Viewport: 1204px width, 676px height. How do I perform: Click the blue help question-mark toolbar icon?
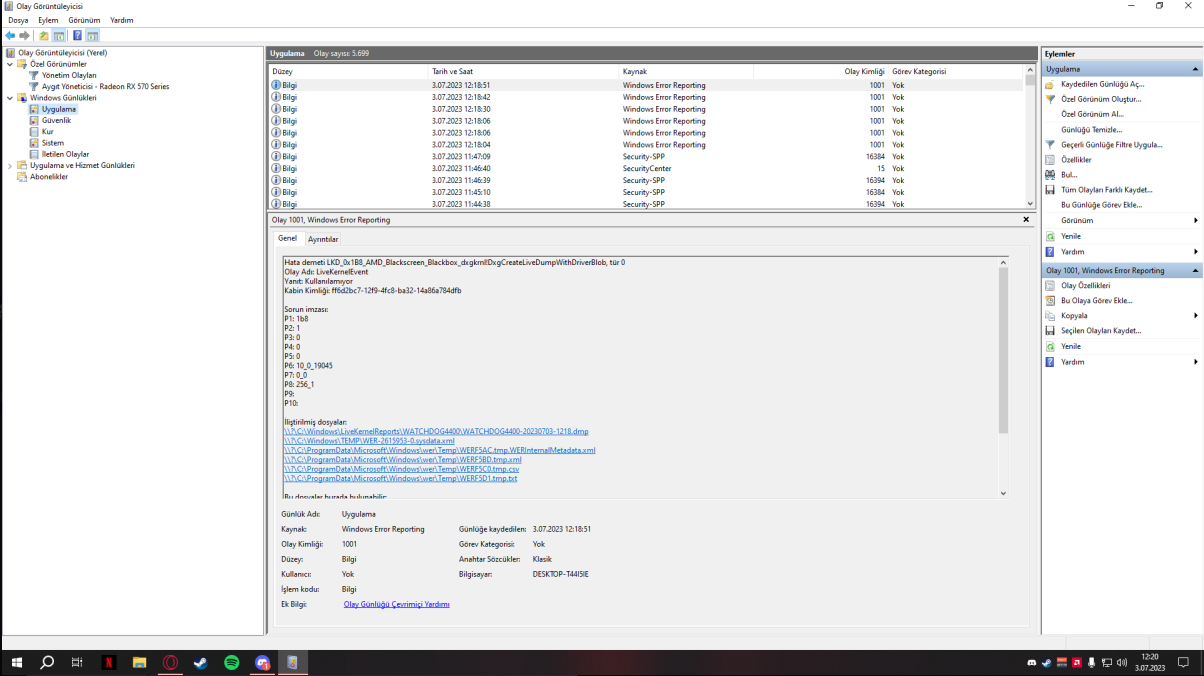tap(77, 36)
